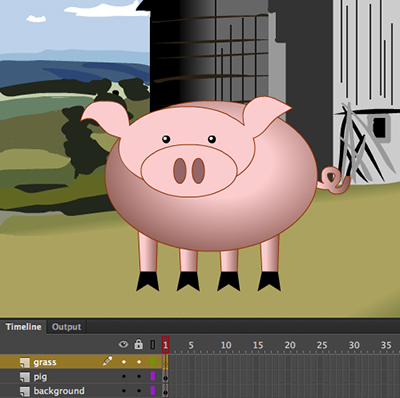Select the layer named grass

[x=45, y=362]
